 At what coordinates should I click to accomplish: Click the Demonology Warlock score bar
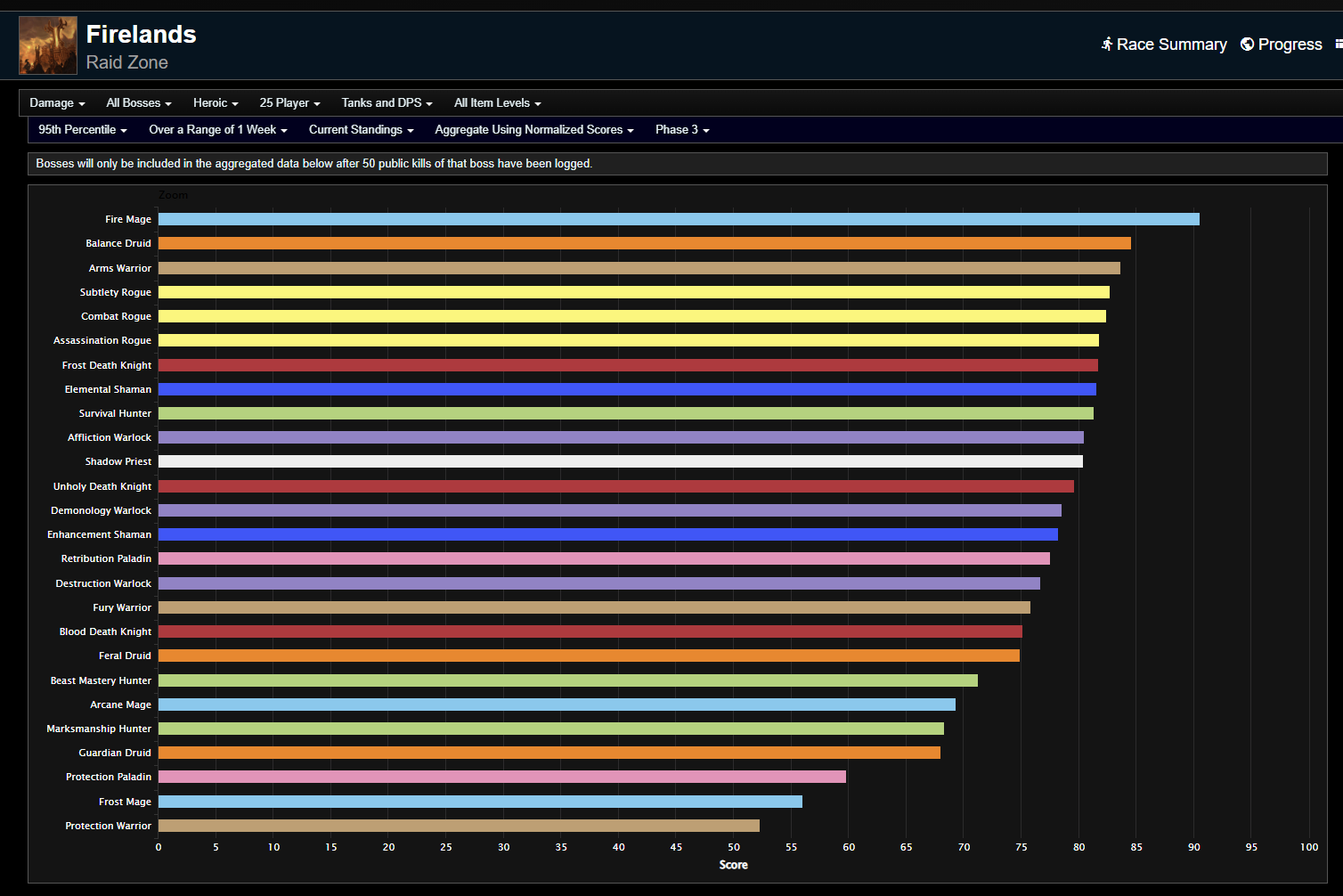tap(610, 510)
